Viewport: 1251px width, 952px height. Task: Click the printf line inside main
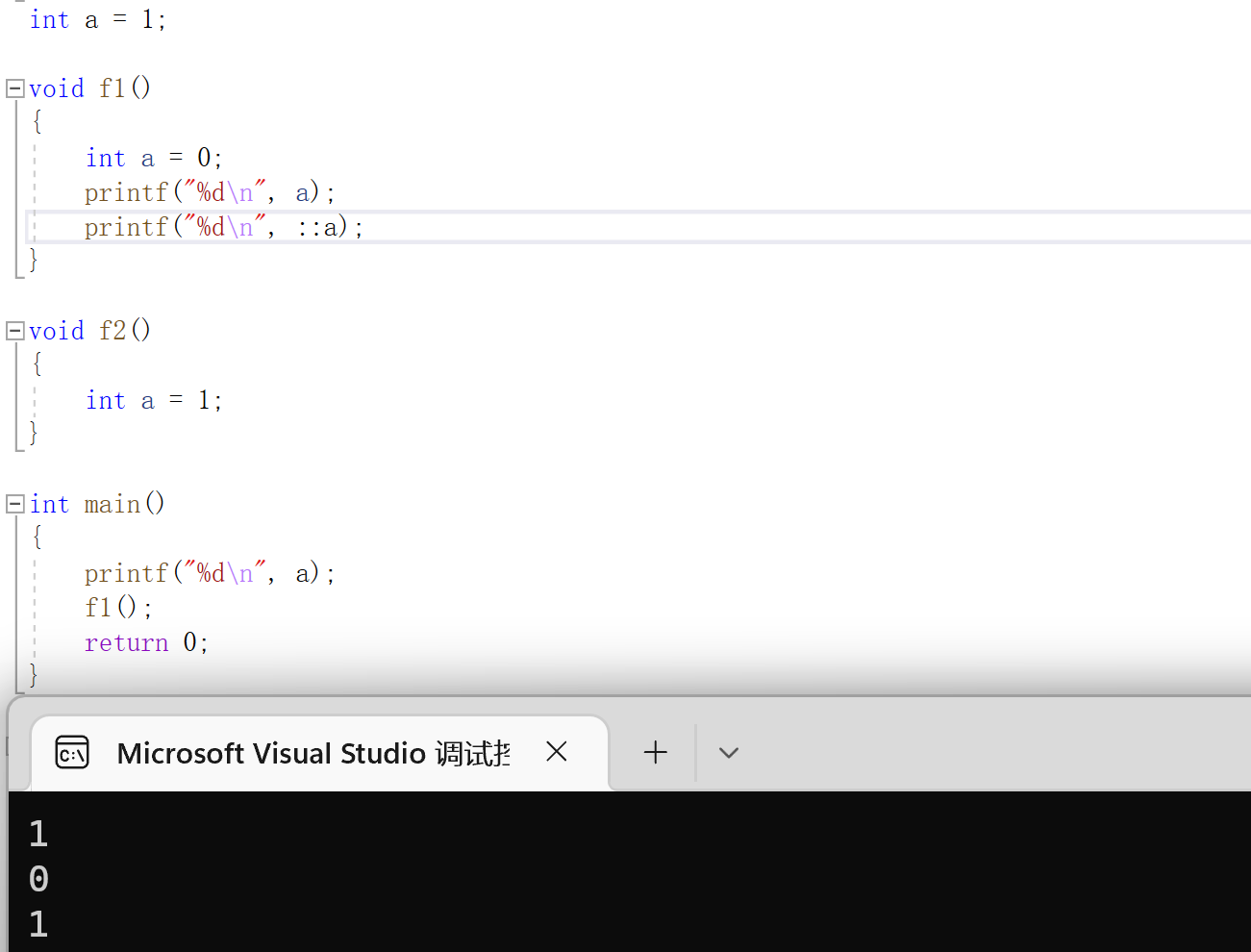(210, 573)
